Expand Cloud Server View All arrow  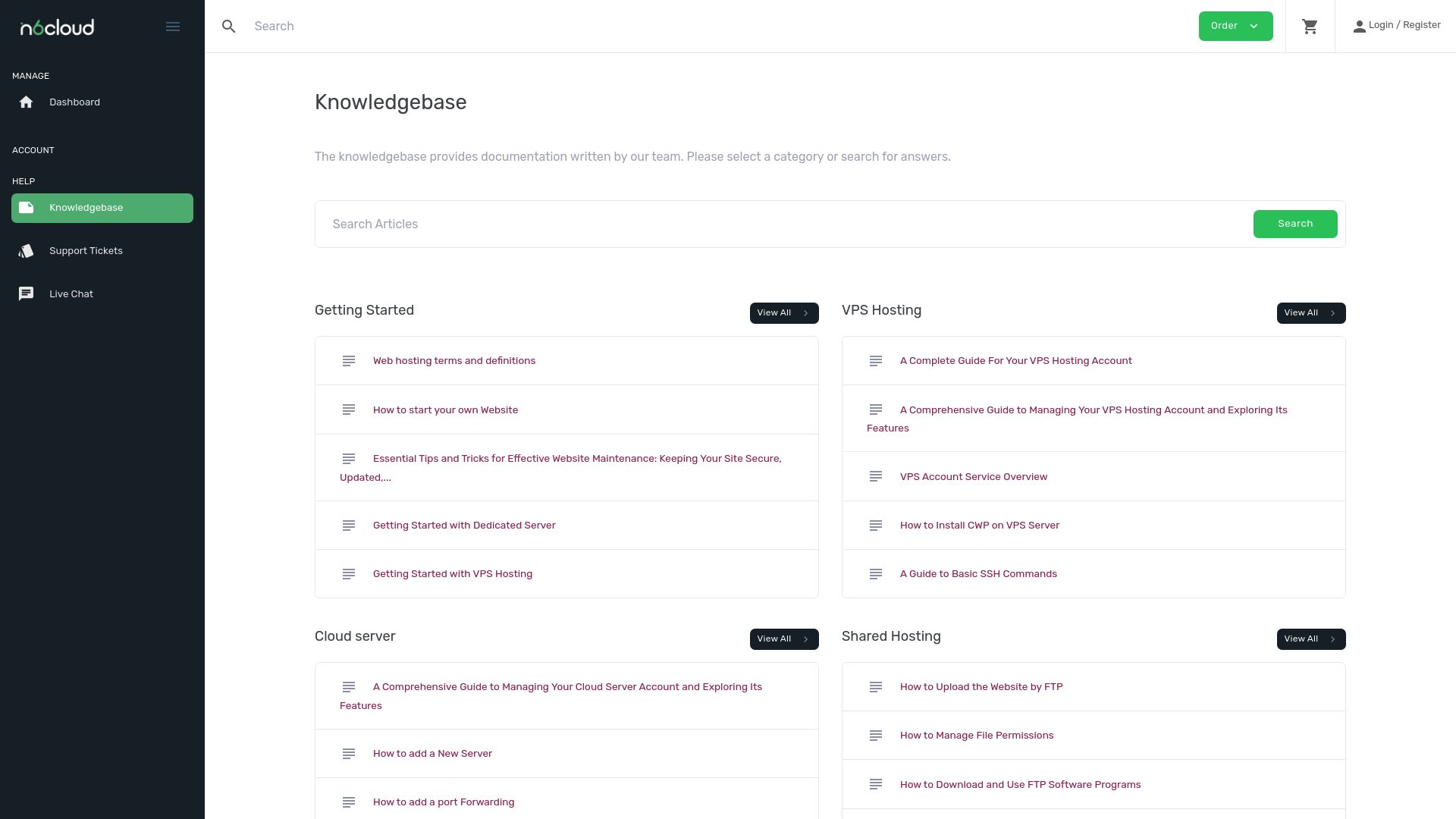click(806, 638)
